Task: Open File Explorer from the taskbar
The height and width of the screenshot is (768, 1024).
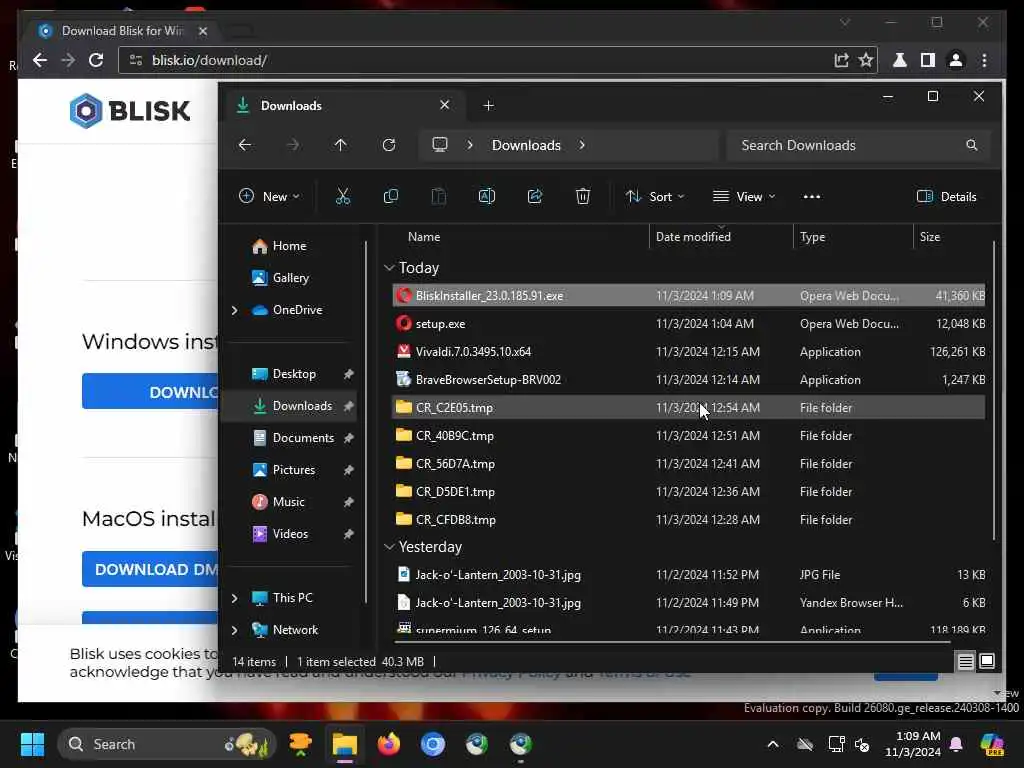Action: (x=344, y=744)
